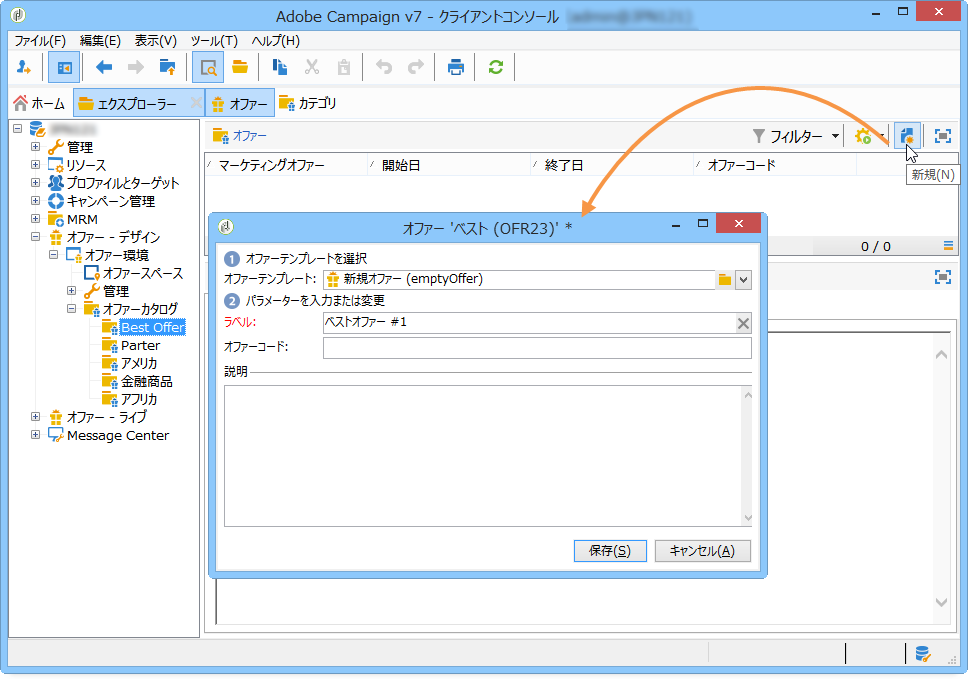Image resolution: width=976 pixels, height=679 pixels.
Task: Open the ツール(T) menu
Action: (214, 41)
